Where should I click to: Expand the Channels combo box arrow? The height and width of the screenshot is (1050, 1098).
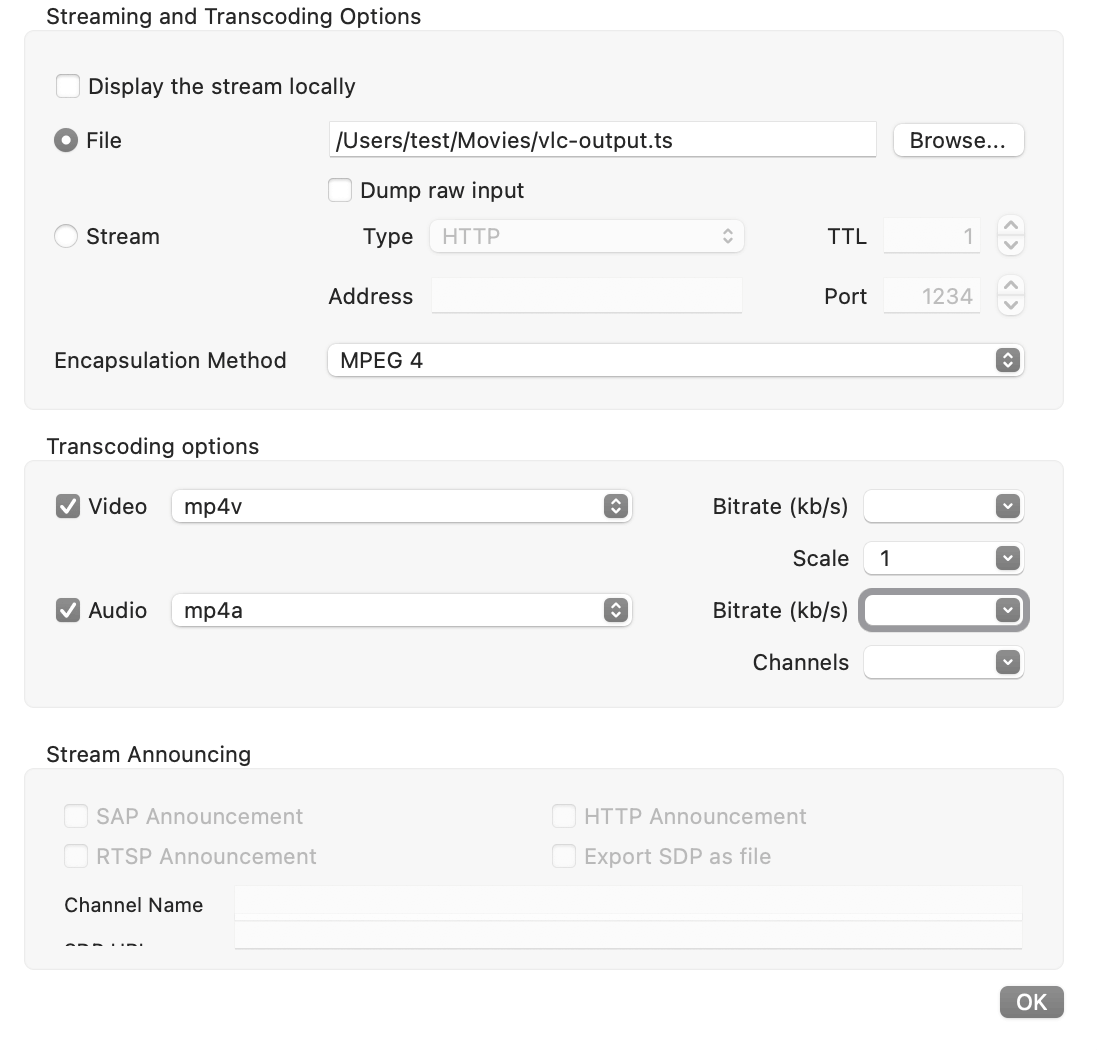pyautogui.click(x=1007, y=663)
